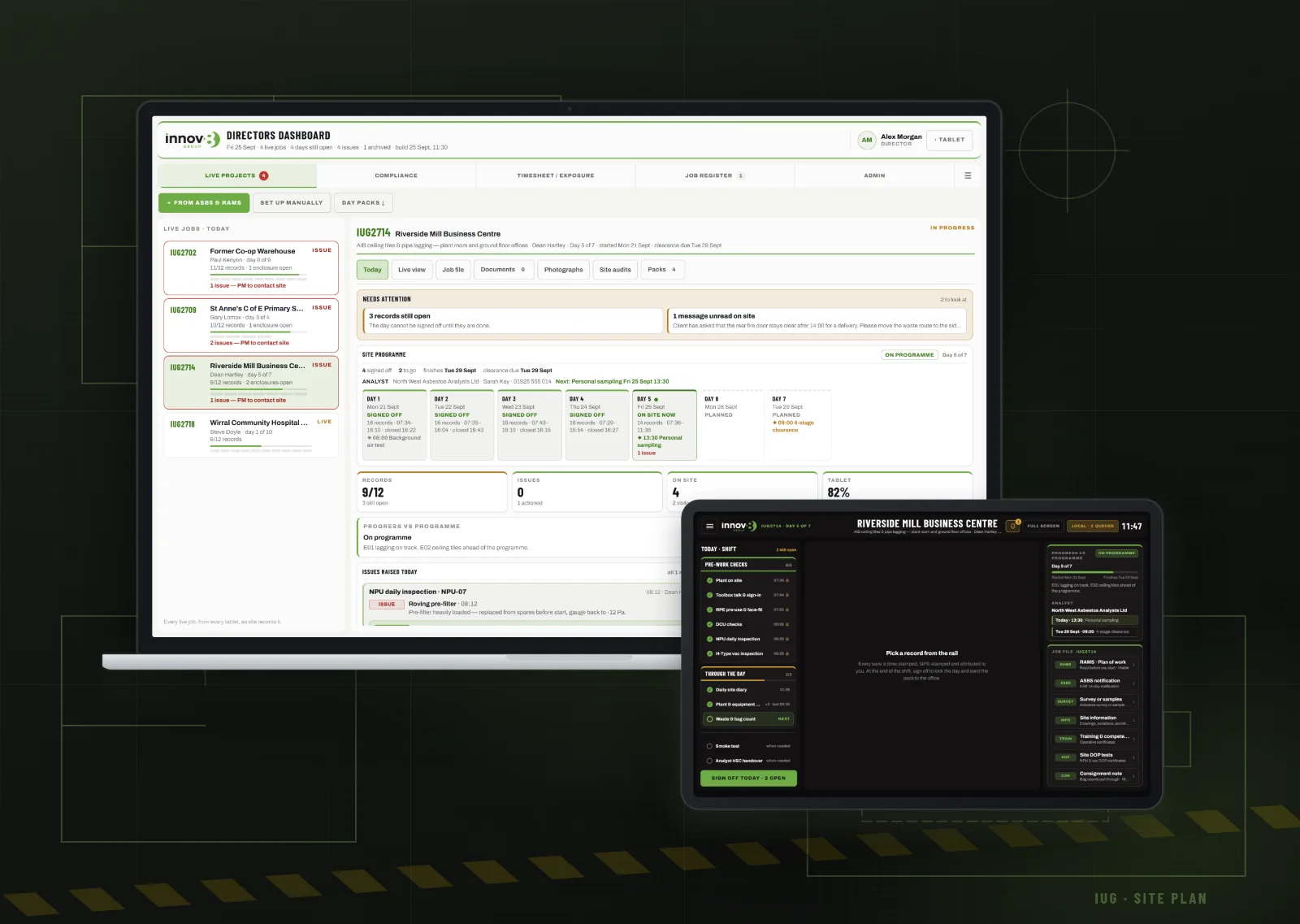Click the lock icon beside H-Type vac inspection
The image size is (1300, 924).
(x=787, y=653)
